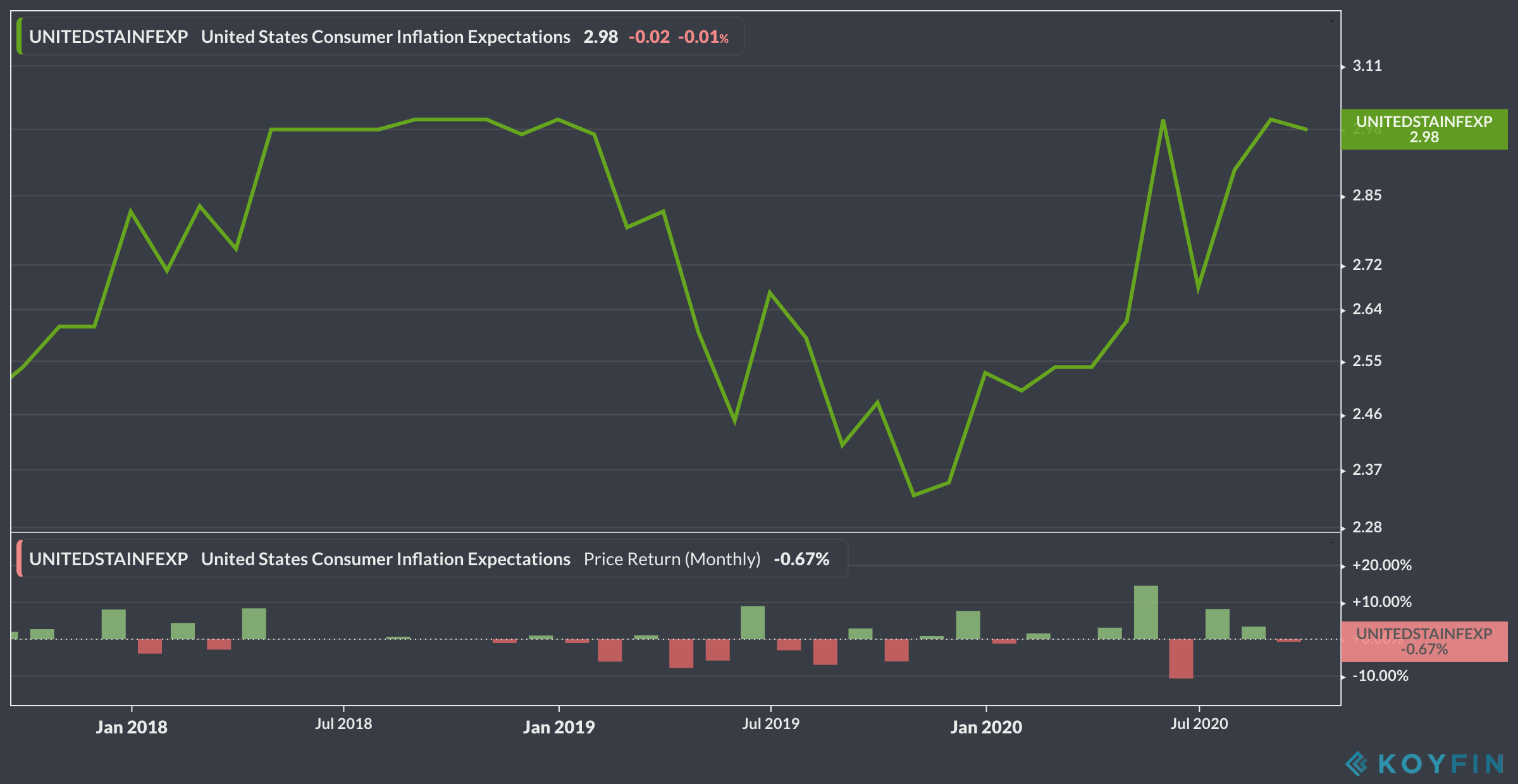This screenshot has width=1518, height=784.
Task: Click green UNITEDSTAINFEXP 2.98 axis tag
Action: [x=1424, y=129]
